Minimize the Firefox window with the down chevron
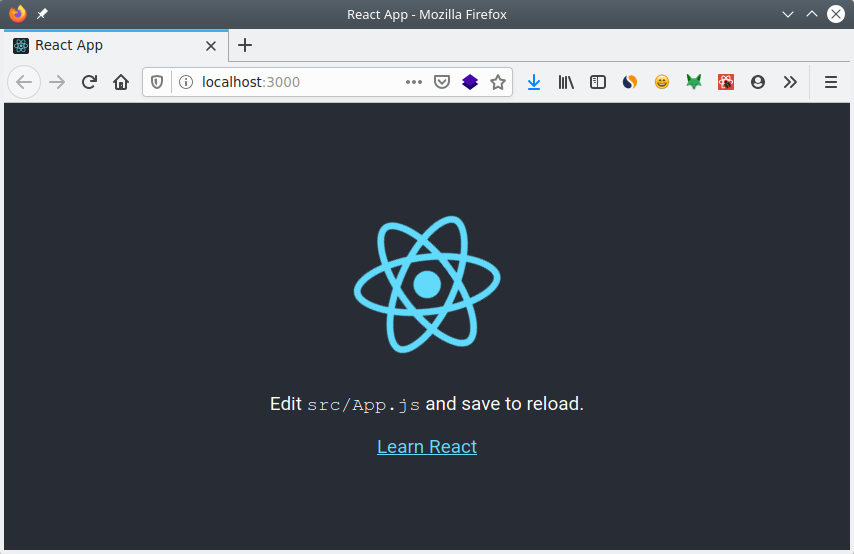 [788, 14]
